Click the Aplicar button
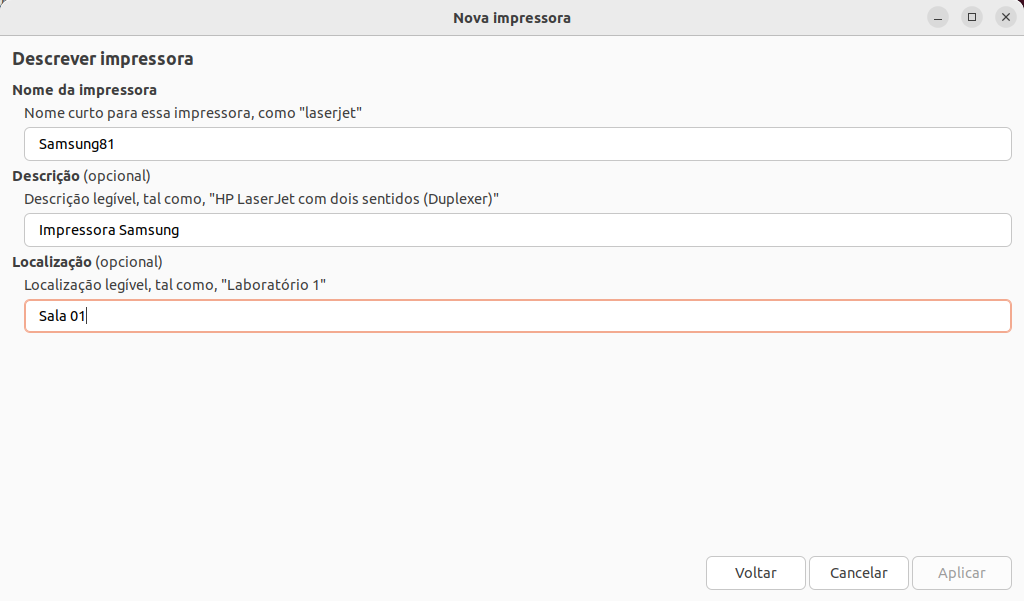Viewport: 1024px width, 601px height. (x=961, y=573)
